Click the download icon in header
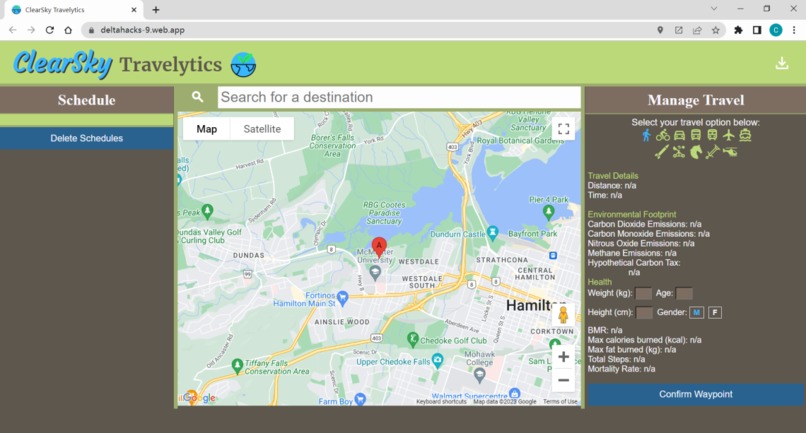This screenshot has width=806, height=433. (x=782, y=63)
